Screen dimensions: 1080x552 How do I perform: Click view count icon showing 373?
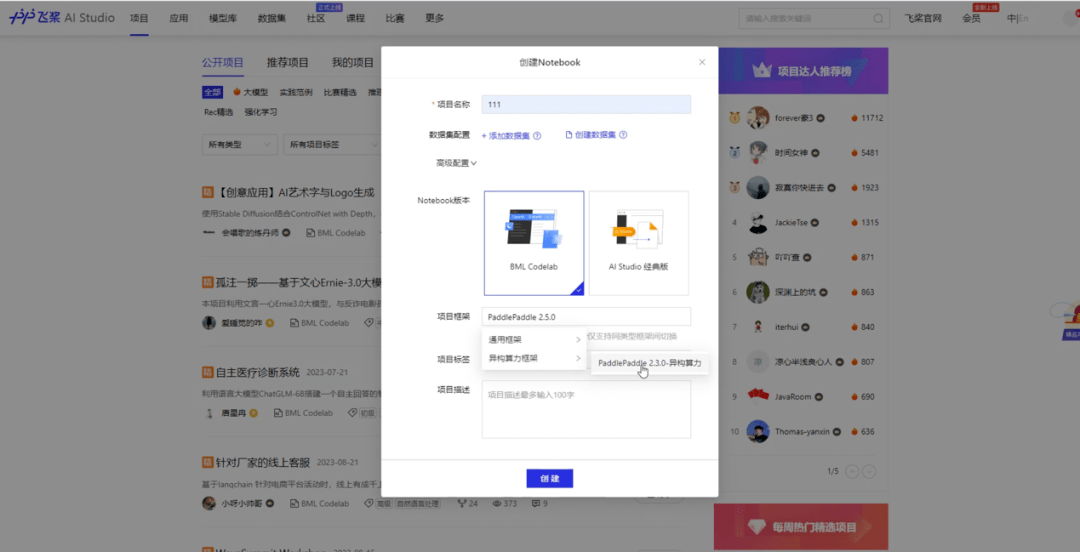(497, 504)
